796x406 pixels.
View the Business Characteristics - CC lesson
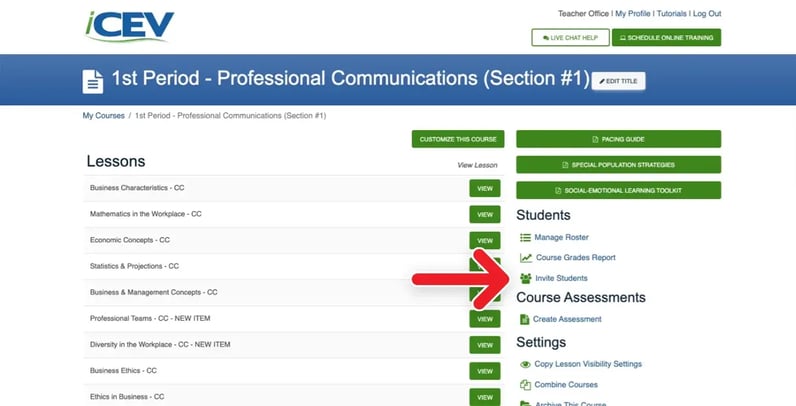click(485, 188)
